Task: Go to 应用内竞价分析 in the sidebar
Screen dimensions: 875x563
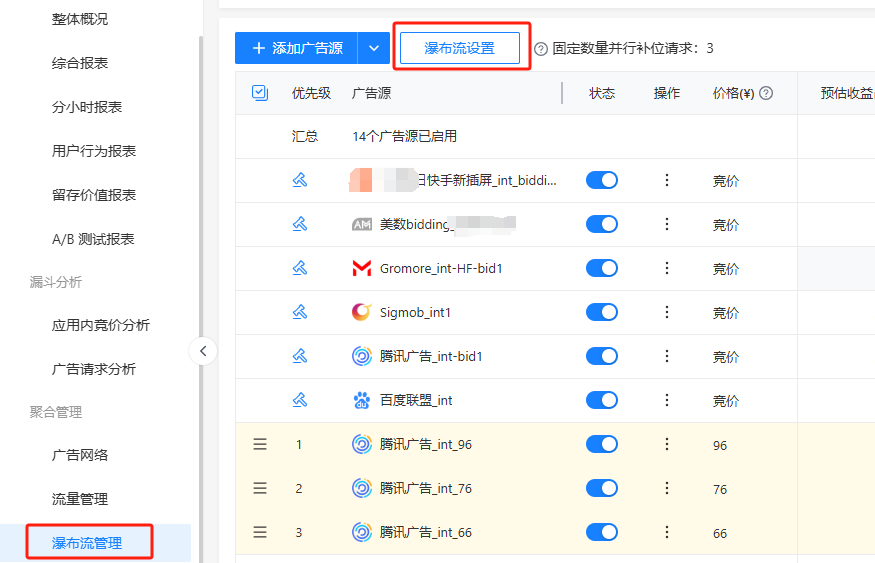Action: pyautogui.click(x=100, y=325)
